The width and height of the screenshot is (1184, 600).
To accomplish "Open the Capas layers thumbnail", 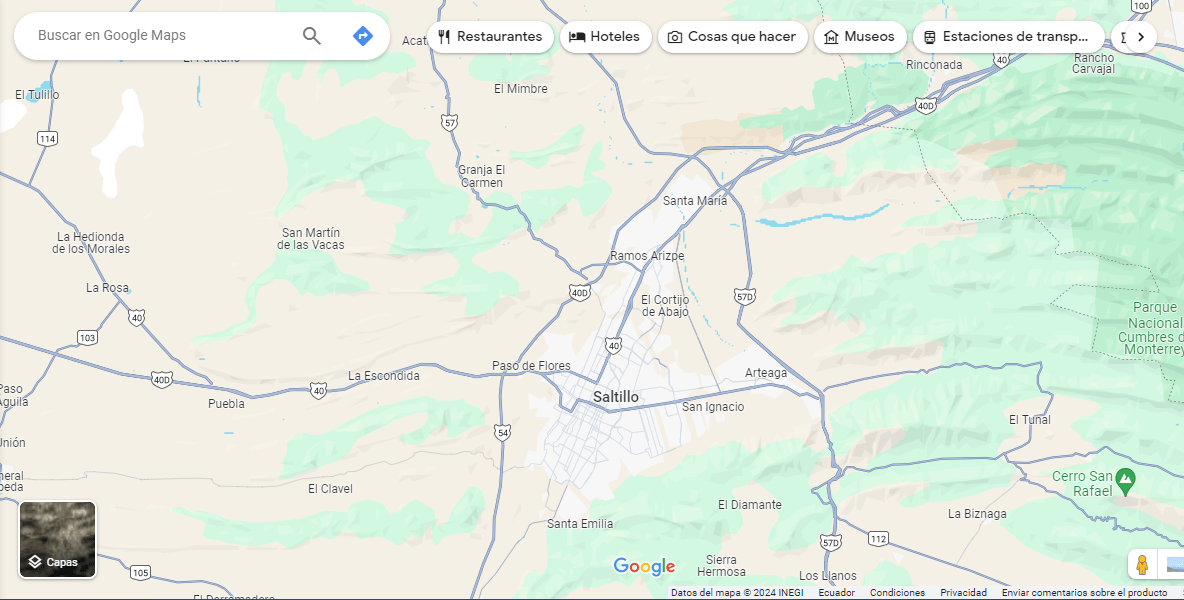I will (58, 540).
